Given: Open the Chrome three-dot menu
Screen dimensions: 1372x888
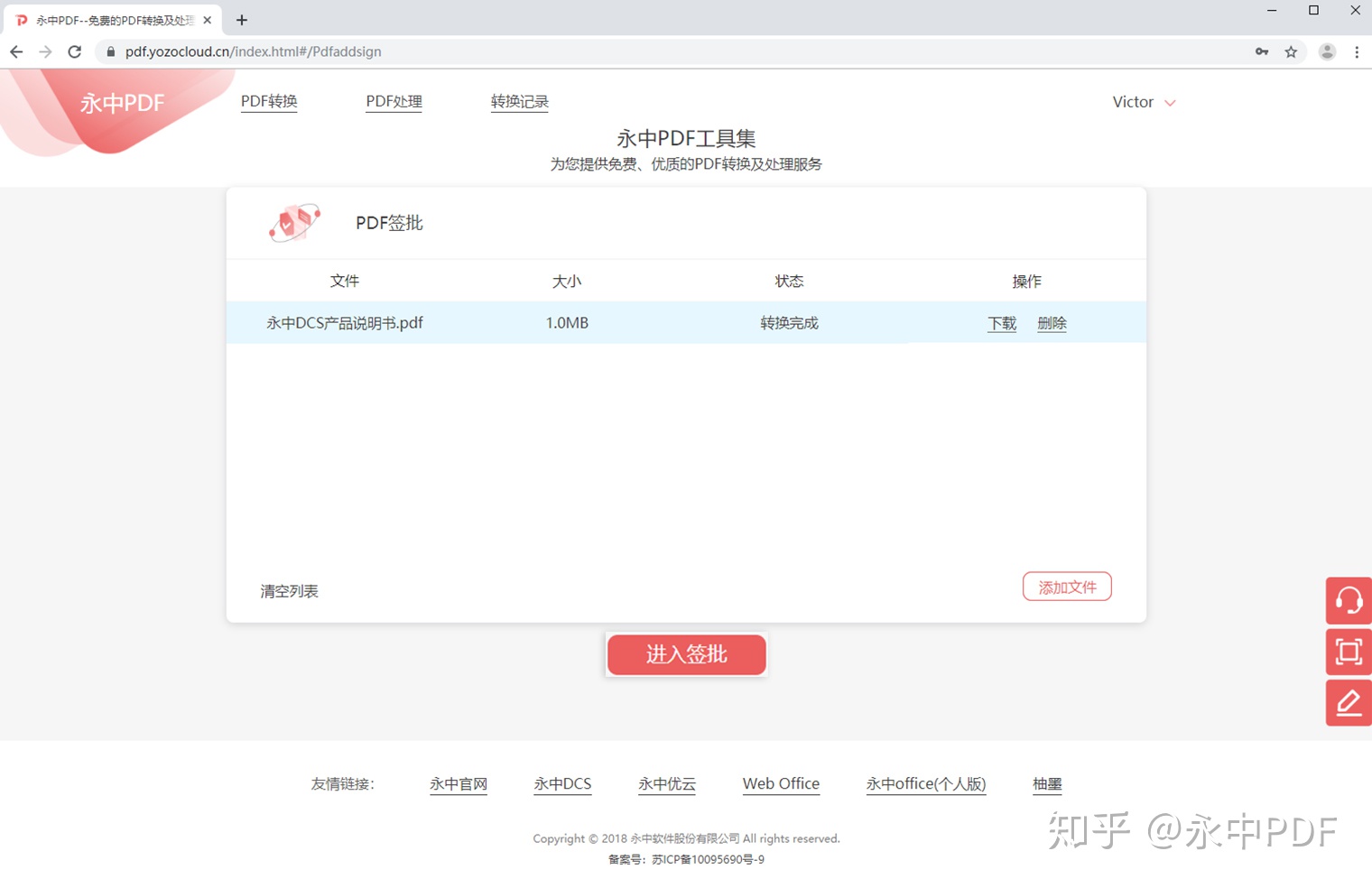Looking at the screenshot, I should point(1357,51).
